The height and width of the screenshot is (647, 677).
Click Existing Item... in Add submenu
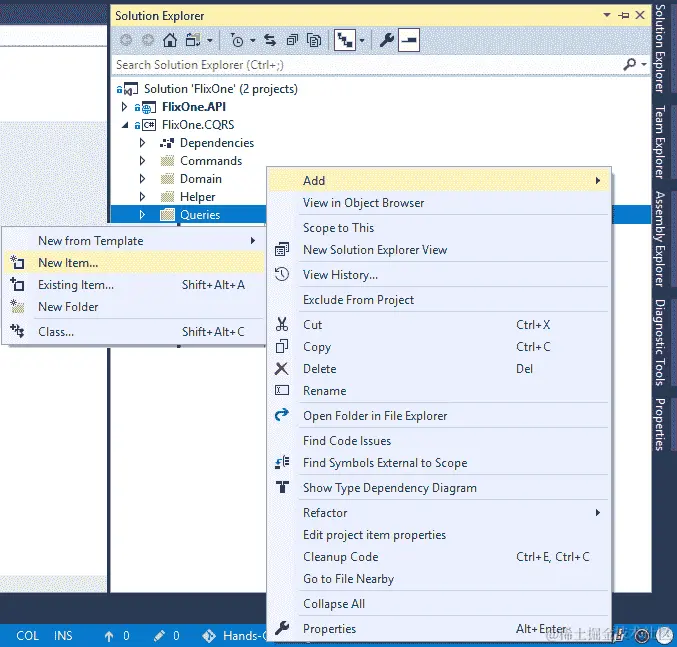point(134,285)
